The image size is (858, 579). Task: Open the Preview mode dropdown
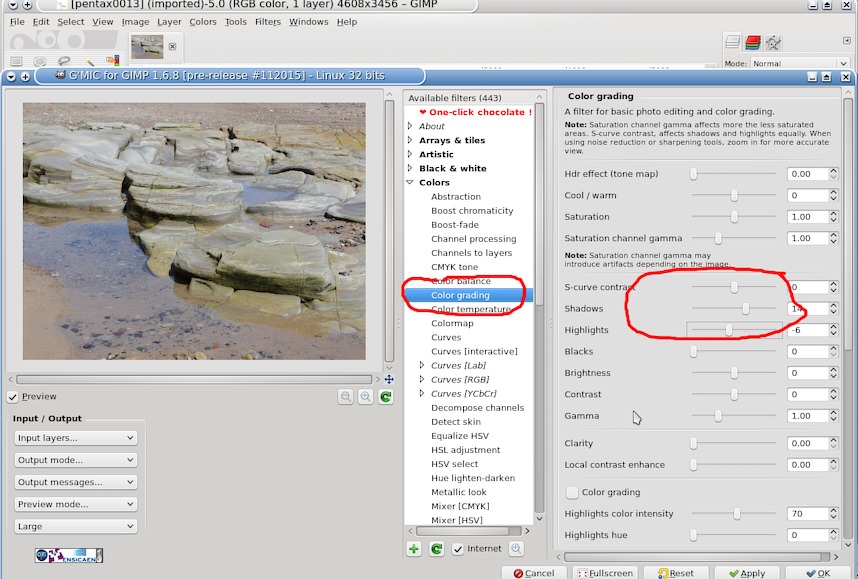coord(76,505)
